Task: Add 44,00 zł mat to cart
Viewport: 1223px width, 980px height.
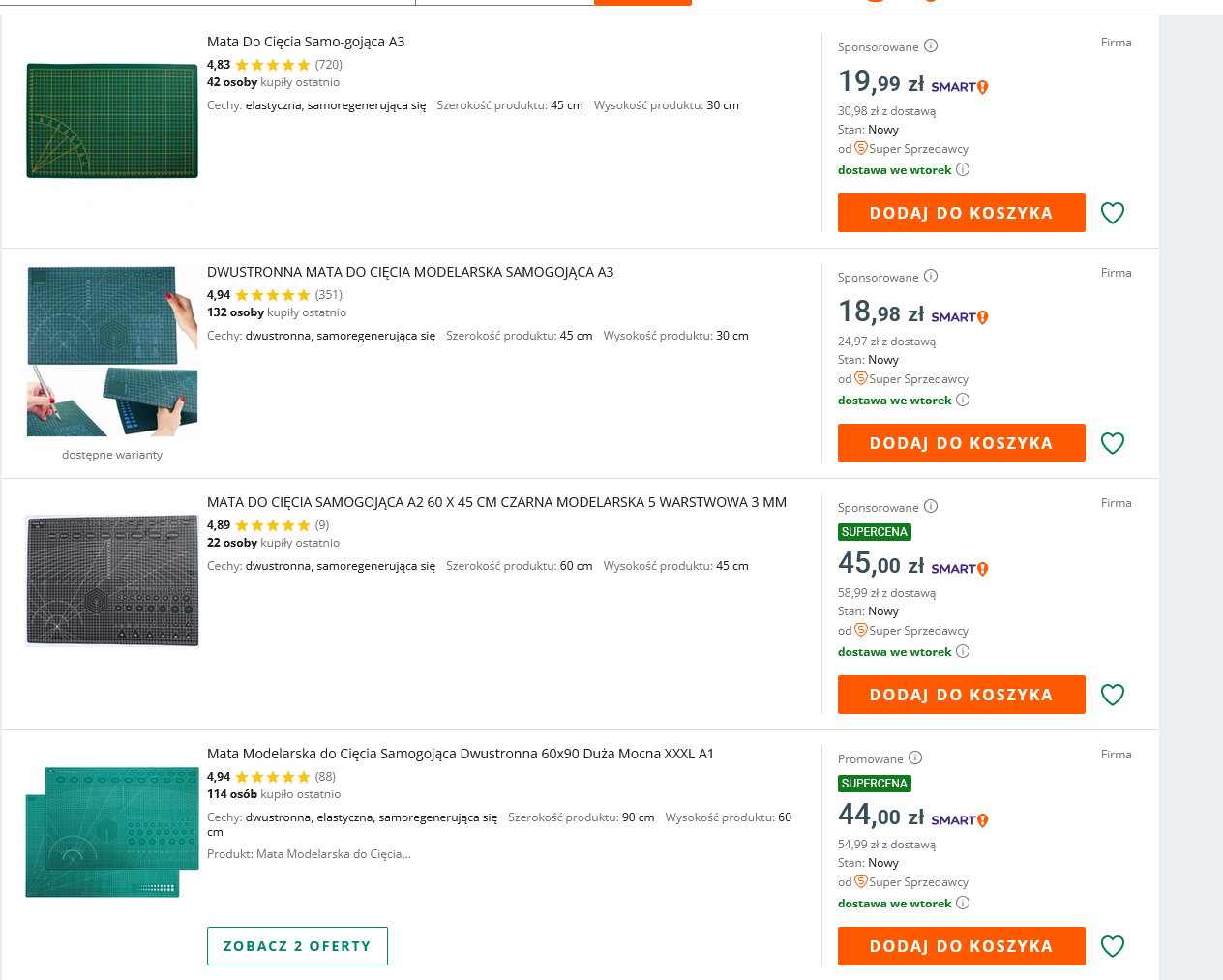Action: point(962,946)
